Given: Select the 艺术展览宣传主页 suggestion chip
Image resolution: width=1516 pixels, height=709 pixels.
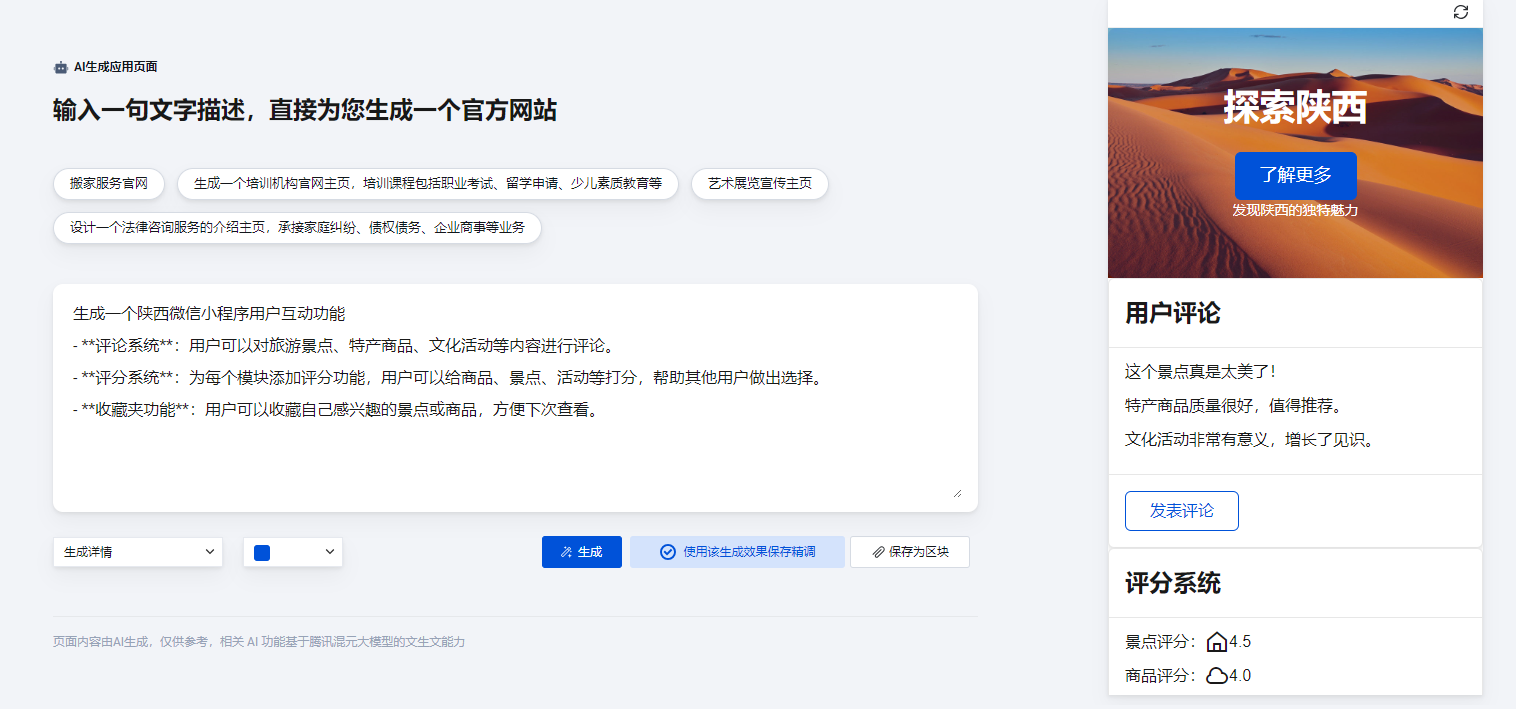Looking at the screenshot, I should coord(760,184).
